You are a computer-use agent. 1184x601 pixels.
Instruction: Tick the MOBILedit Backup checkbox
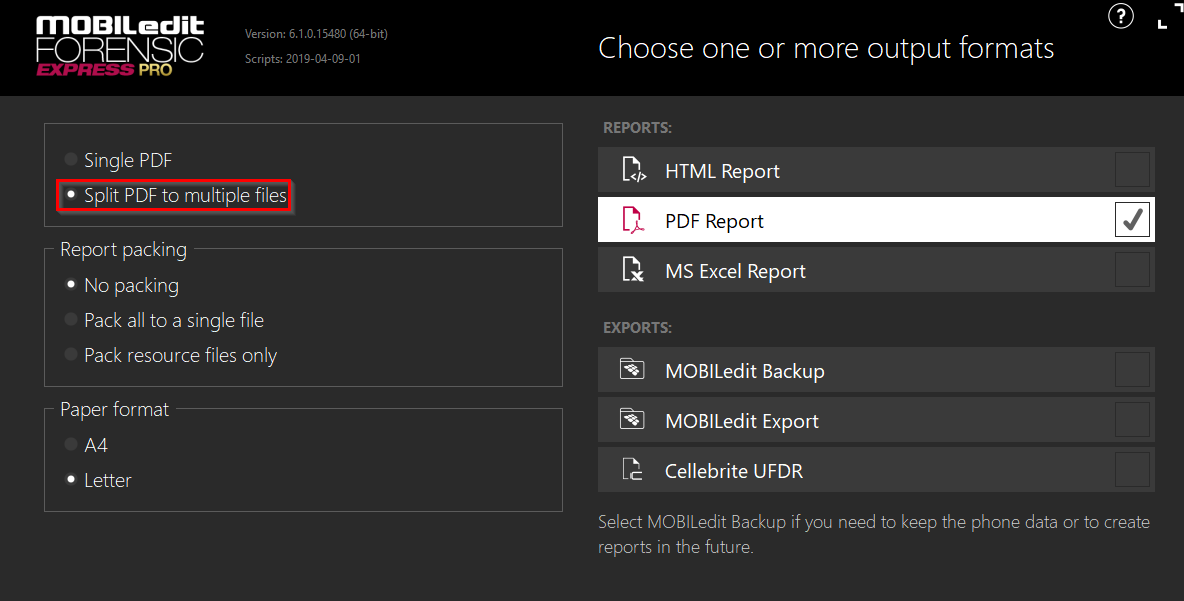coord(1132,370)
